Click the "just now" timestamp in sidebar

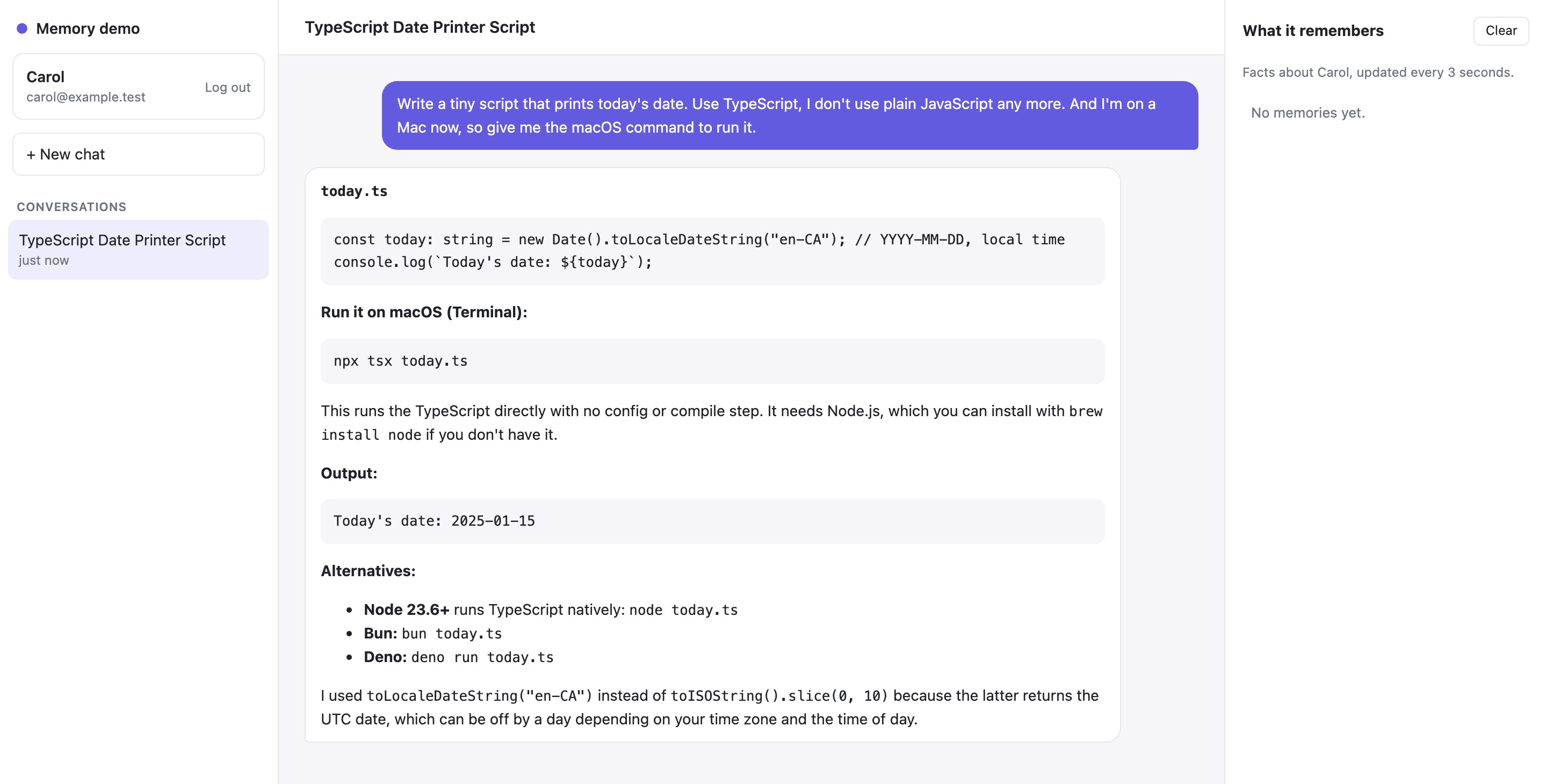coord(44,260)
